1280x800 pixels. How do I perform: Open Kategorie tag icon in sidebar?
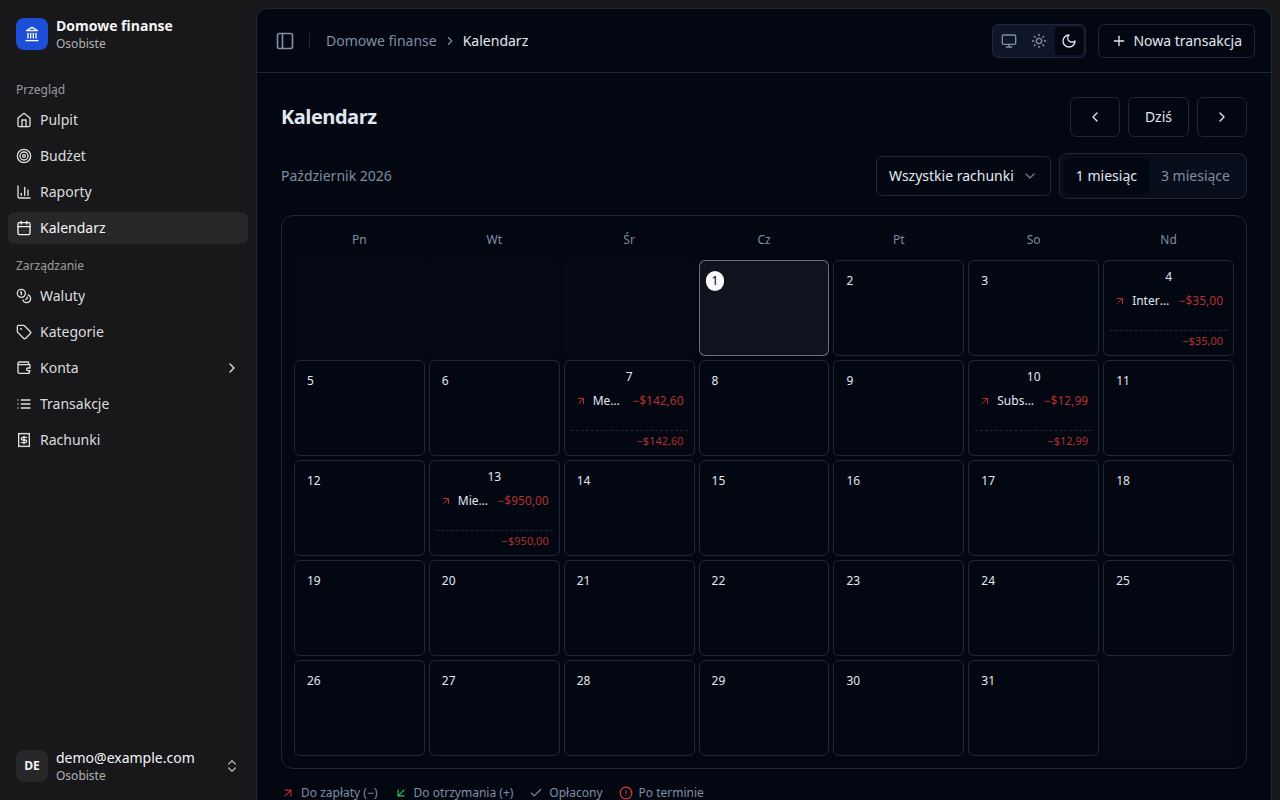pyautogui.click(x=25, y=332)
